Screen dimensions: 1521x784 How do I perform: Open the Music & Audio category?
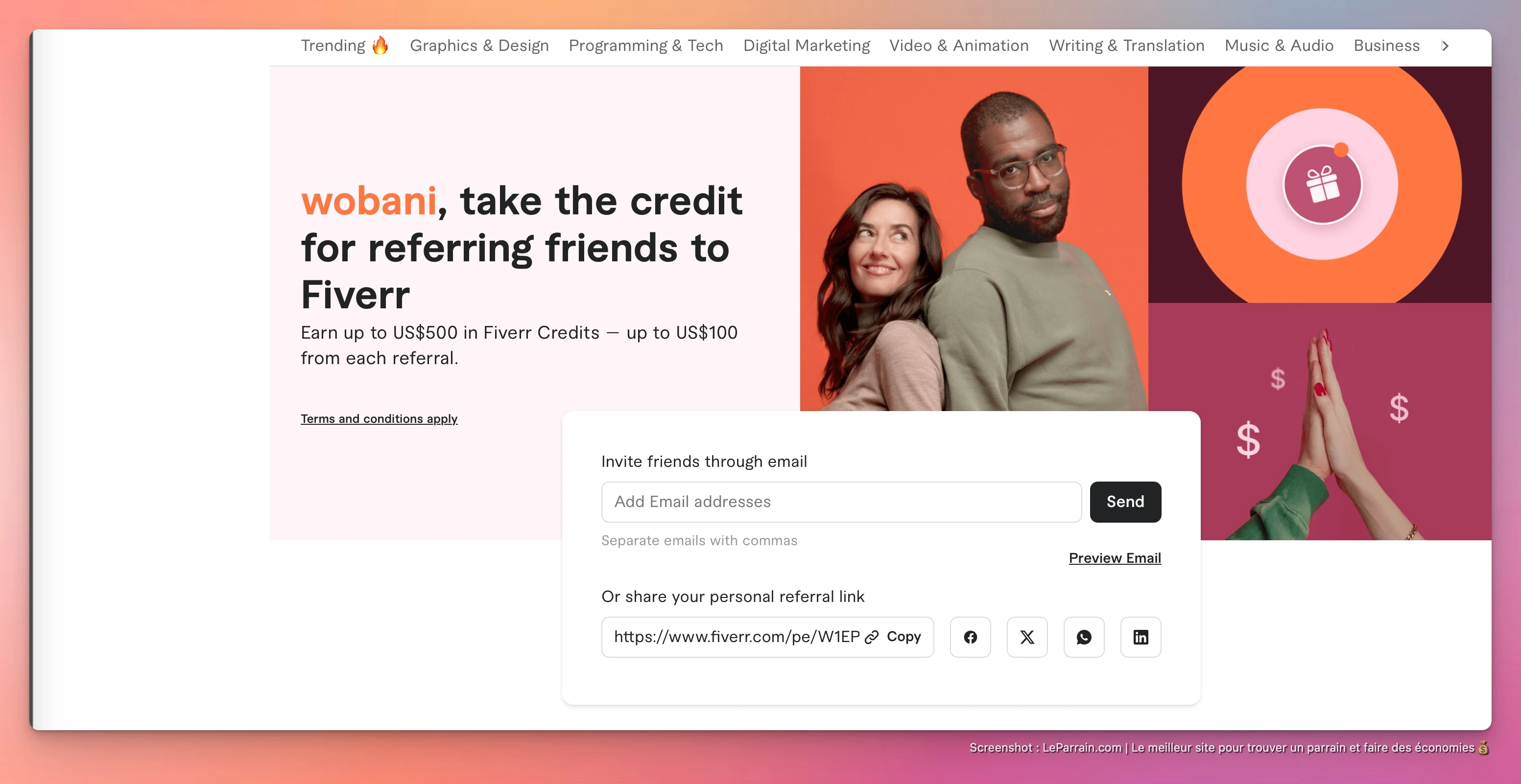[x=1279, y=46]
